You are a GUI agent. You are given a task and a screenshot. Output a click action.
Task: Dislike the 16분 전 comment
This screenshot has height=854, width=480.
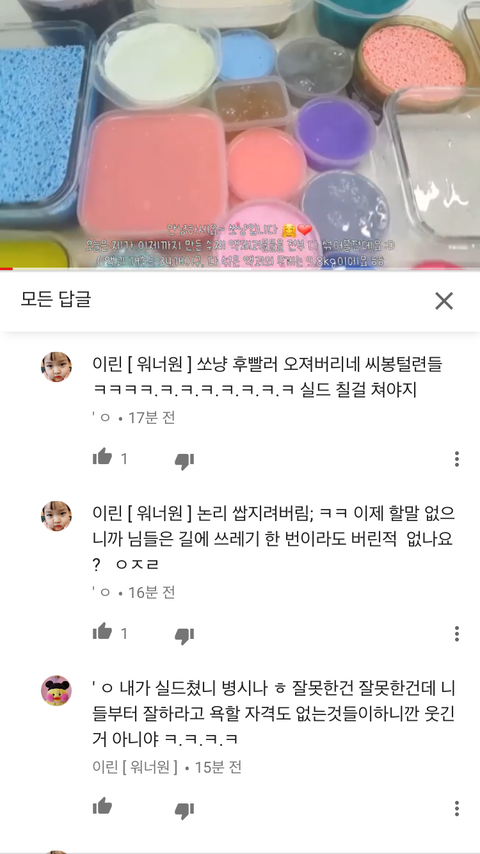point(184,635)
